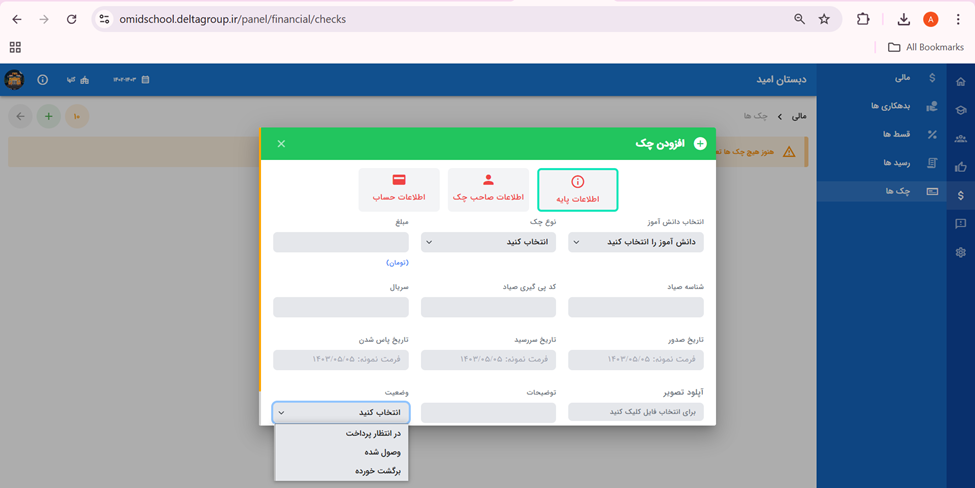Viewport: 975px width, 488px height.
Task: Click the address bar URL text
Action: tap(233, 19)
